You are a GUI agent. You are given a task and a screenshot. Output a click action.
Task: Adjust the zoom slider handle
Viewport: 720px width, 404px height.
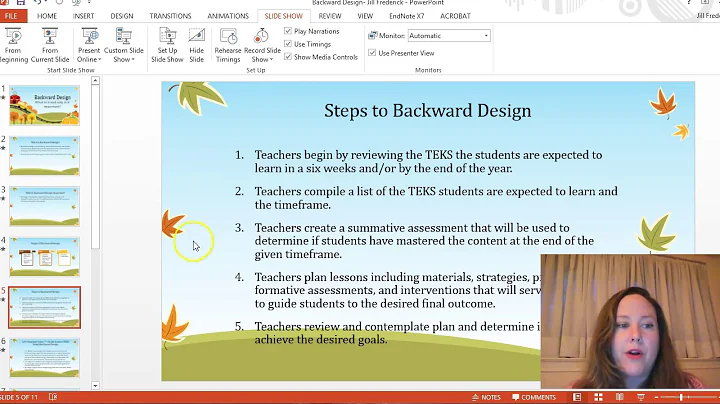pyautogui.click(x=681, y=398)
